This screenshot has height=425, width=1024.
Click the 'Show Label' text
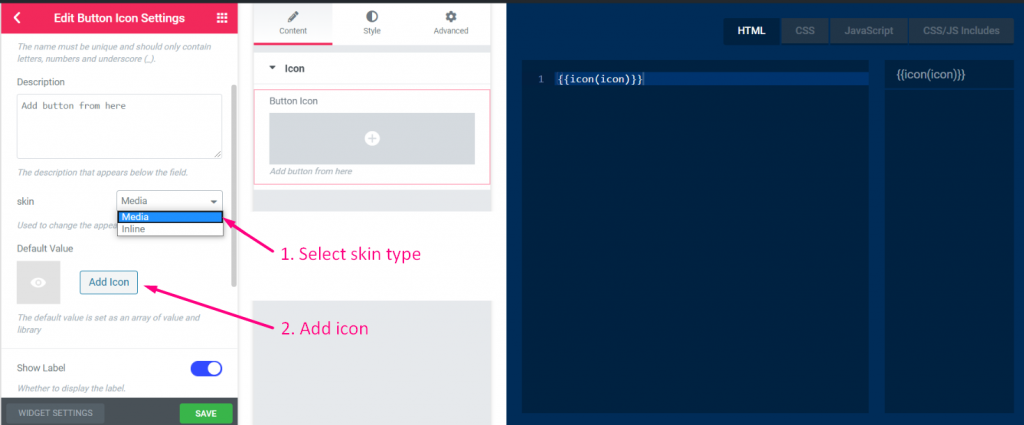[41, 368]
